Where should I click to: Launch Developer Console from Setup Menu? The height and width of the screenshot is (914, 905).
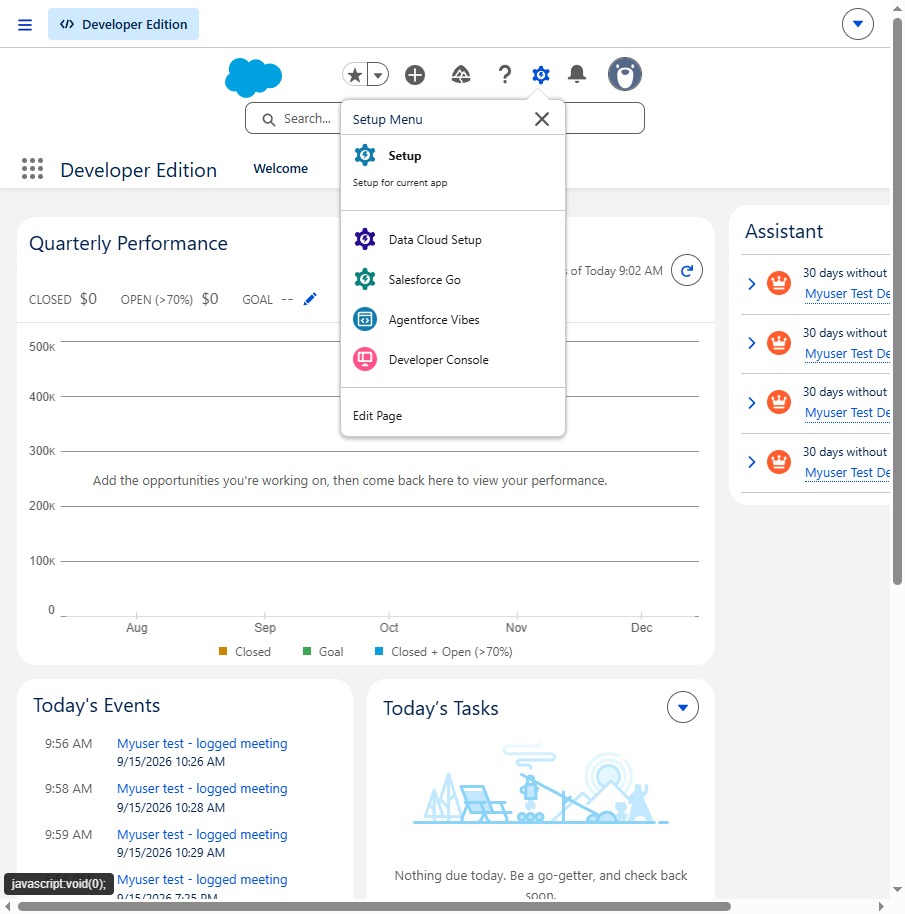click(x=453, y=360)
